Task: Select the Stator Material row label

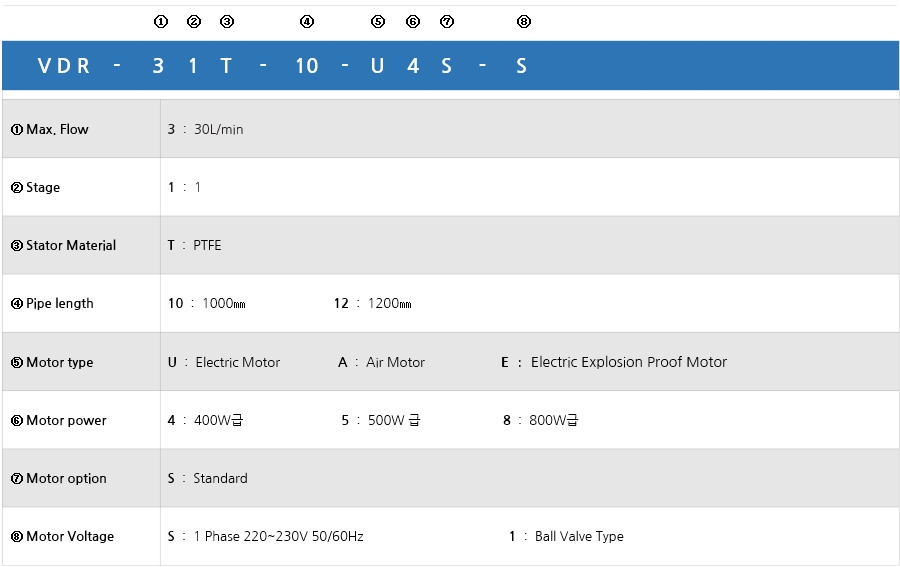Action: click(x=63, y=245)
